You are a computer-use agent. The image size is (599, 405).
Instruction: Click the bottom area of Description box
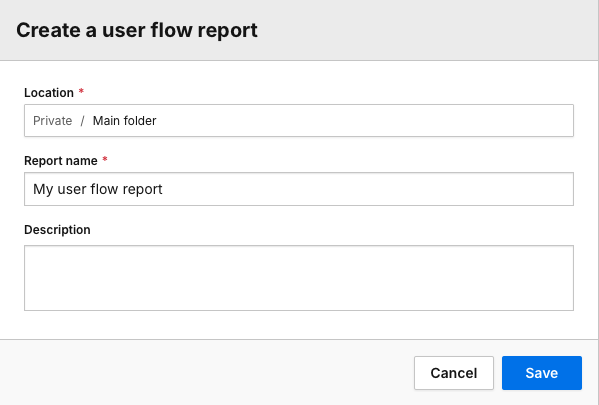[299, 300]
